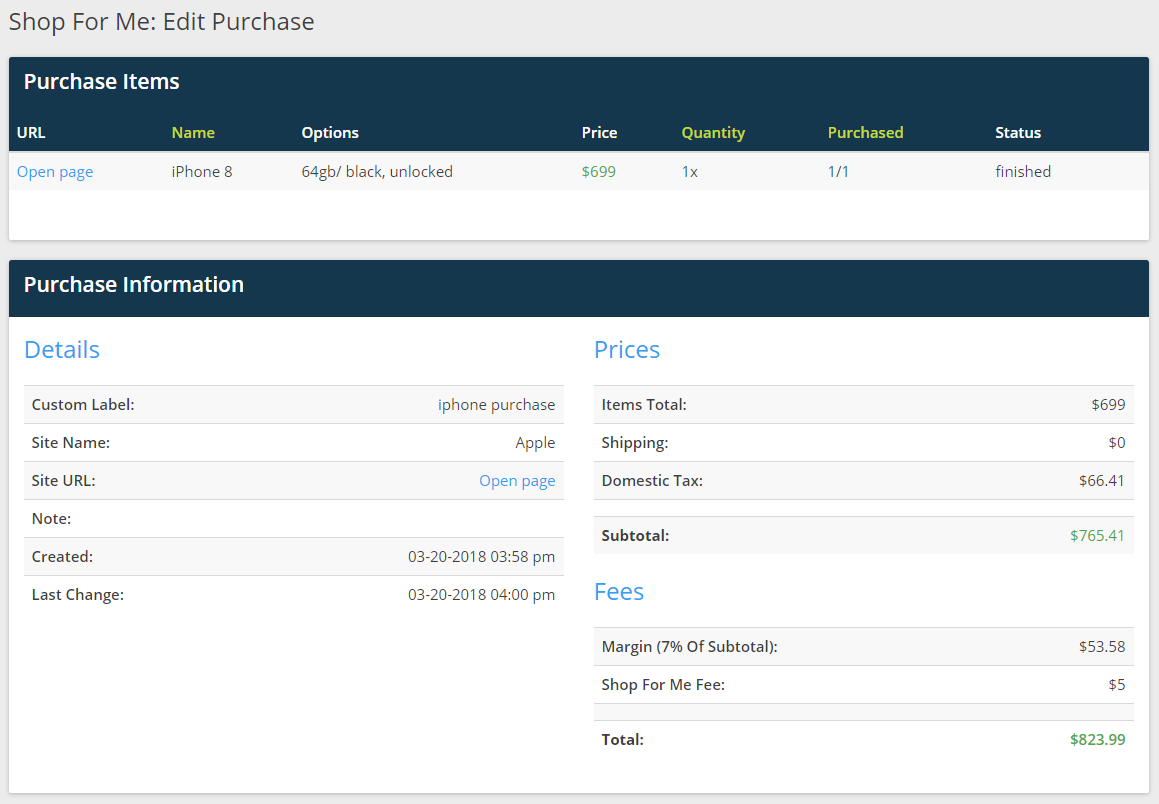Sort by the Name column header
1159x804 pixels.
coord(193,133)
